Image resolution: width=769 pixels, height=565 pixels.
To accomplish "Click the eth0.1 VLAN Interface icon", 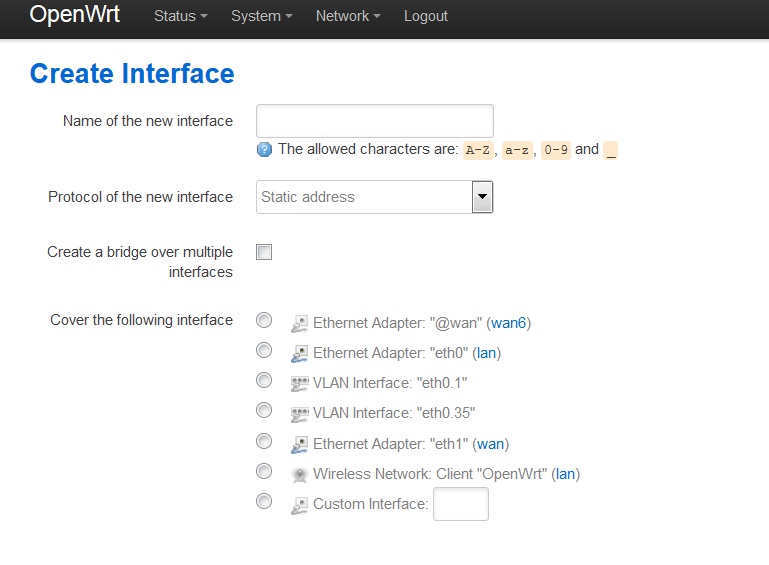I will coord(299,383).
